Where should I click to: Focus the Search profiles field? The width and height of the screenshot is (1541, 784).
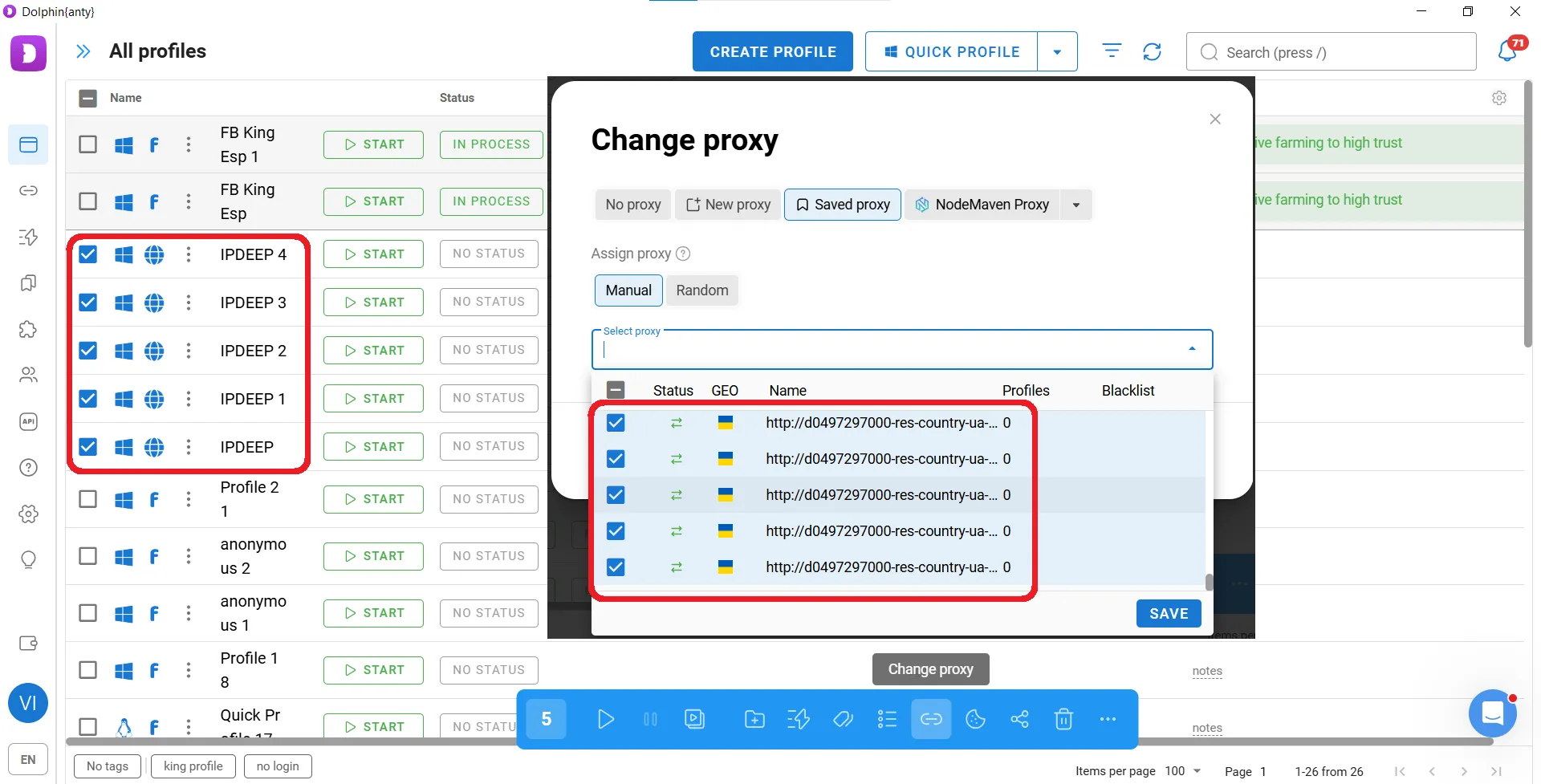(1331, 52)
